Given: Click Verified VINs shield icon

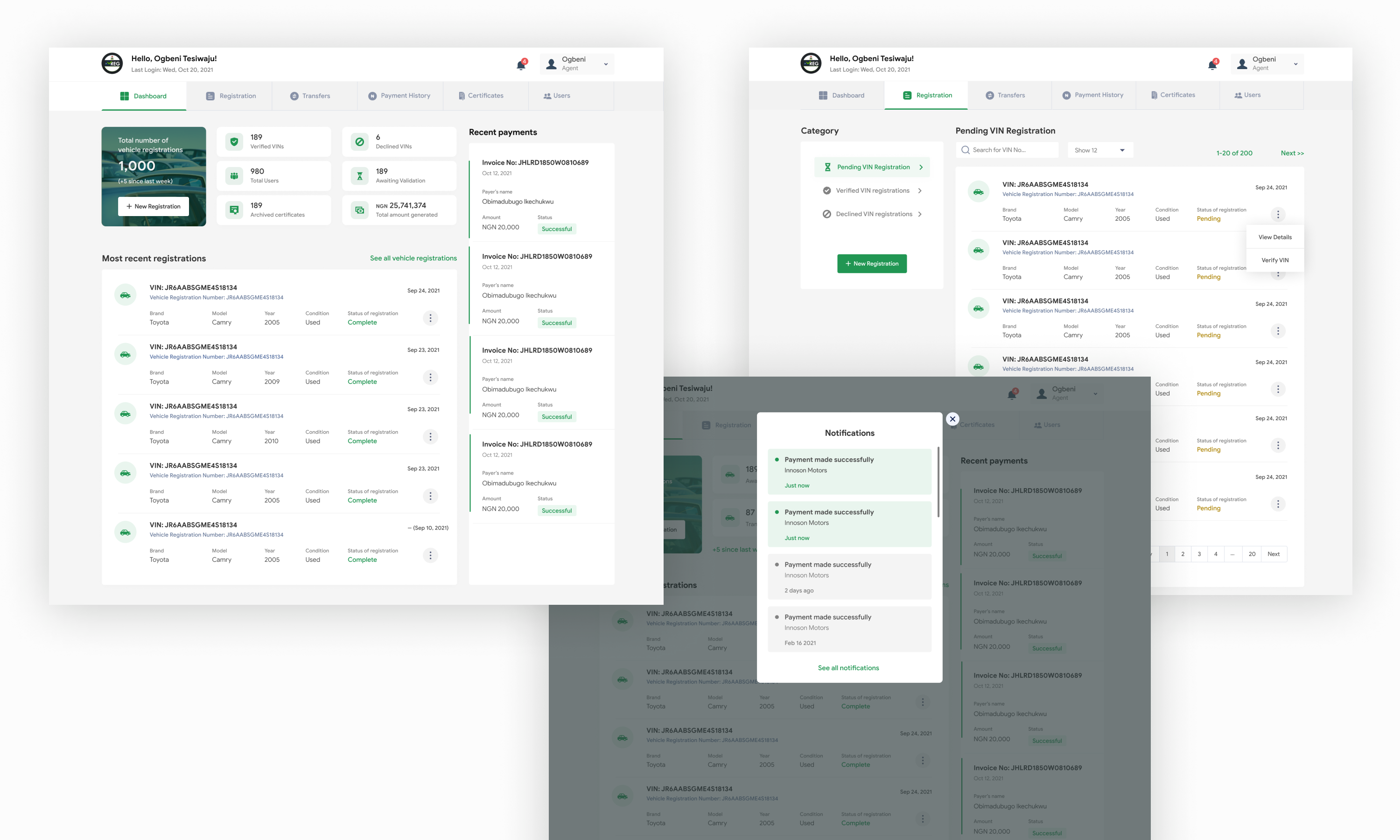Looking at the screenshot, I should click(234, 141).
